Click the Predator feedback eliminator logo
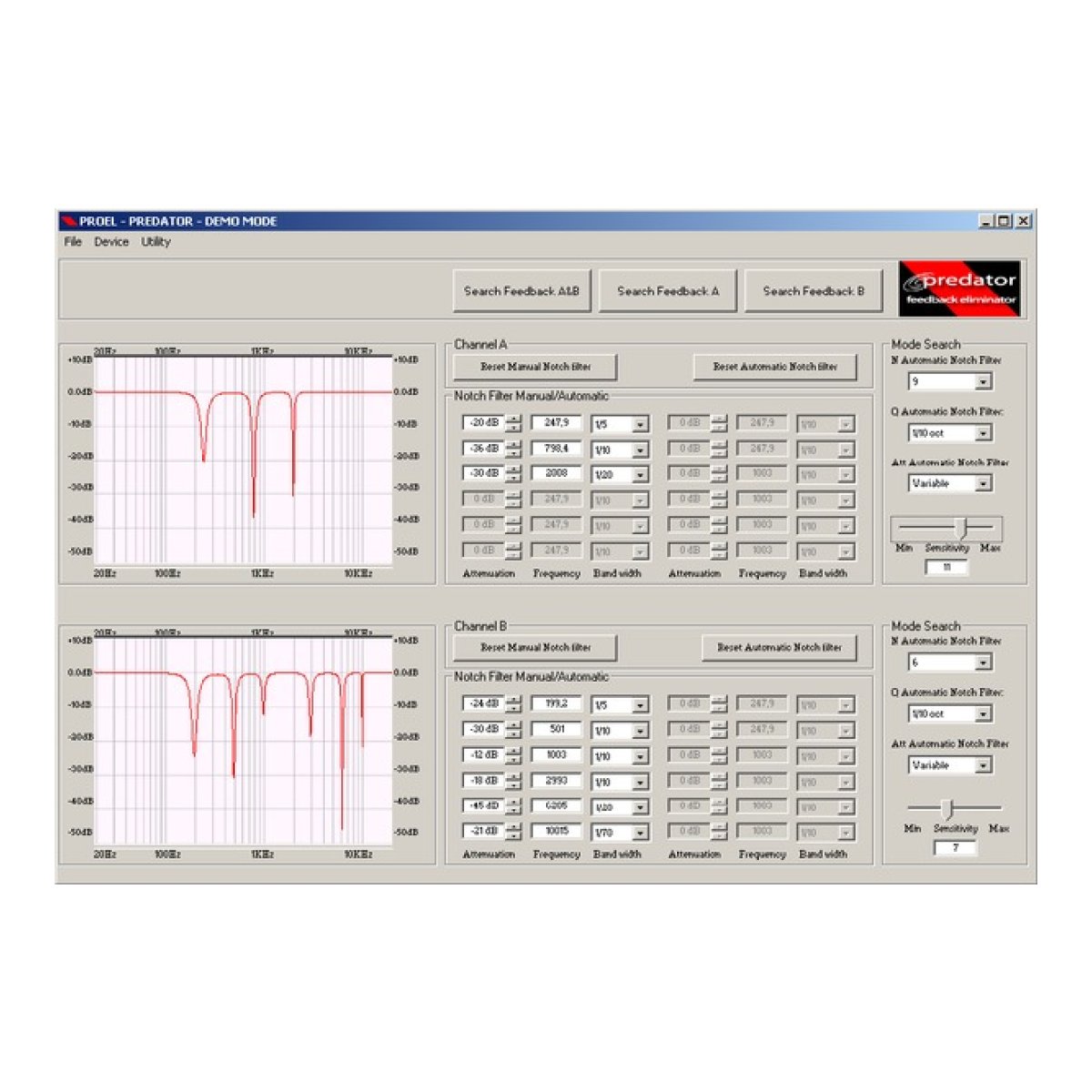The height and width of the screenshot is (1092, 1092). tap(959, 289)
